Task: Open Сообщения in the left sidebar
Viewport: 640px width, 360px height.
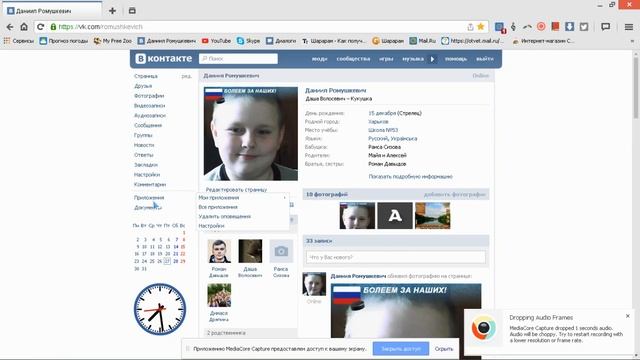Action: pos(148,125)
